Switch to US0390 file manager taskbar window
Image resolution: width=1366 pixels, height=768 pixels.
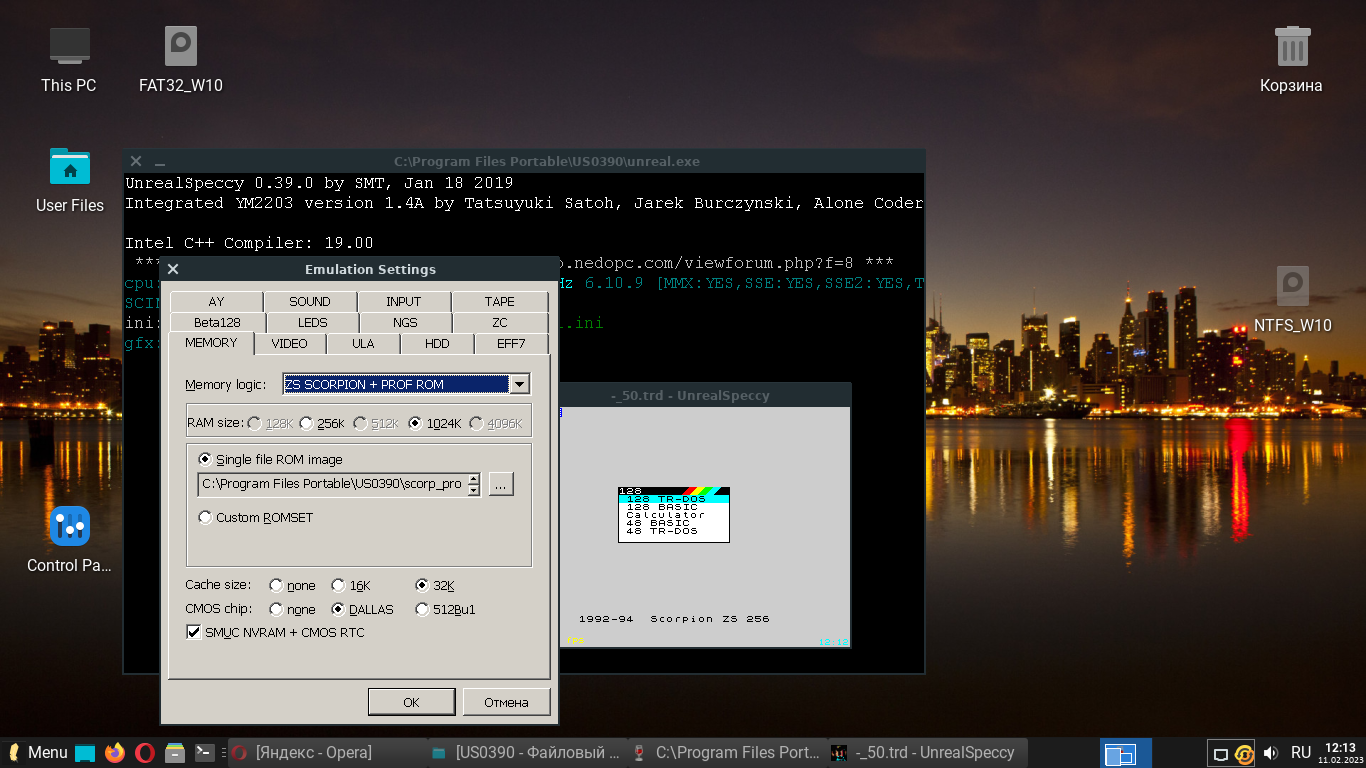coord(527,753)
